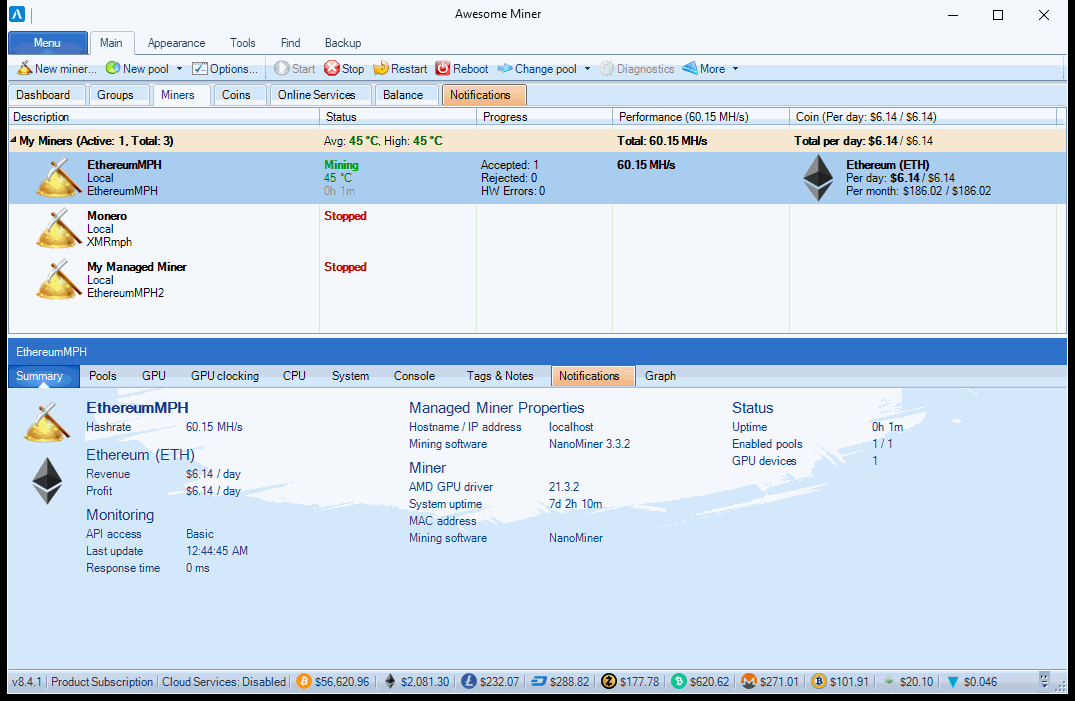Image resolution: width=1075 pixels, height=701 pixels.
Task: Click the Restart arrow icon
Action: pos(381,68)
